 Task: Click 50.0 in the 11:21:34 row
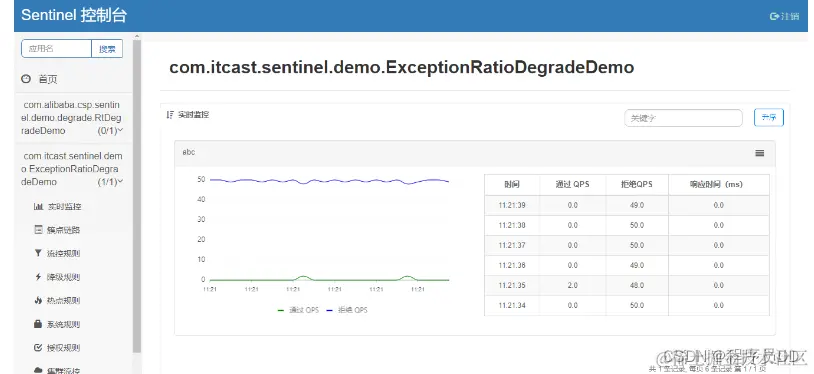(x=637, y=305)
